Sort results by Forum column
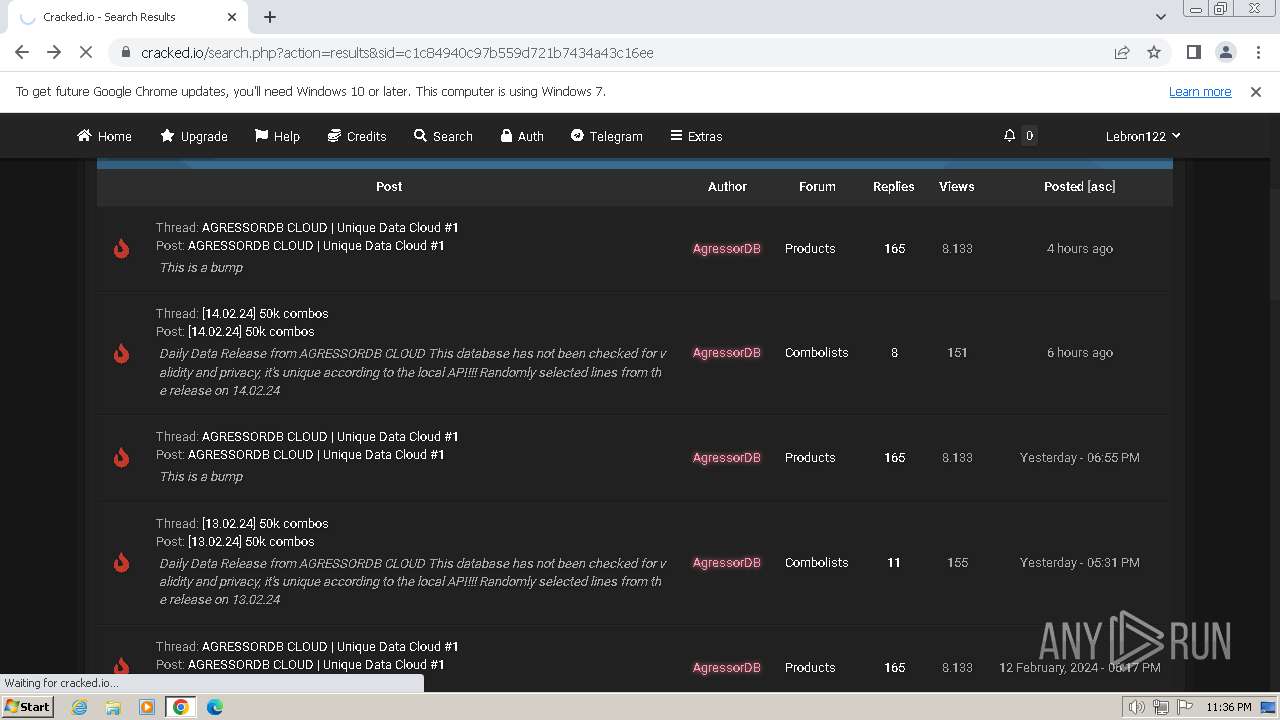 tap(817, 186)
